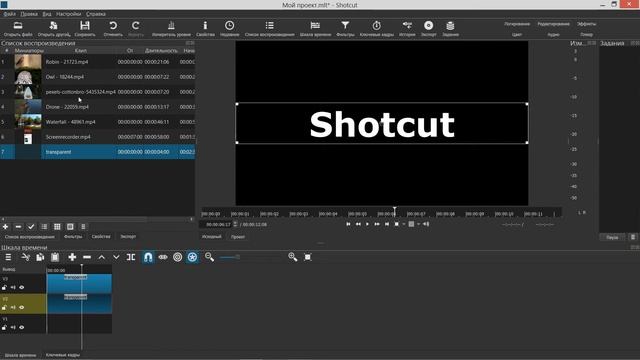The width and height of the screenshot is (640, 360).
Task: Zoom in the timeline with magnifier plus
Action: click(x=292, y=257)
